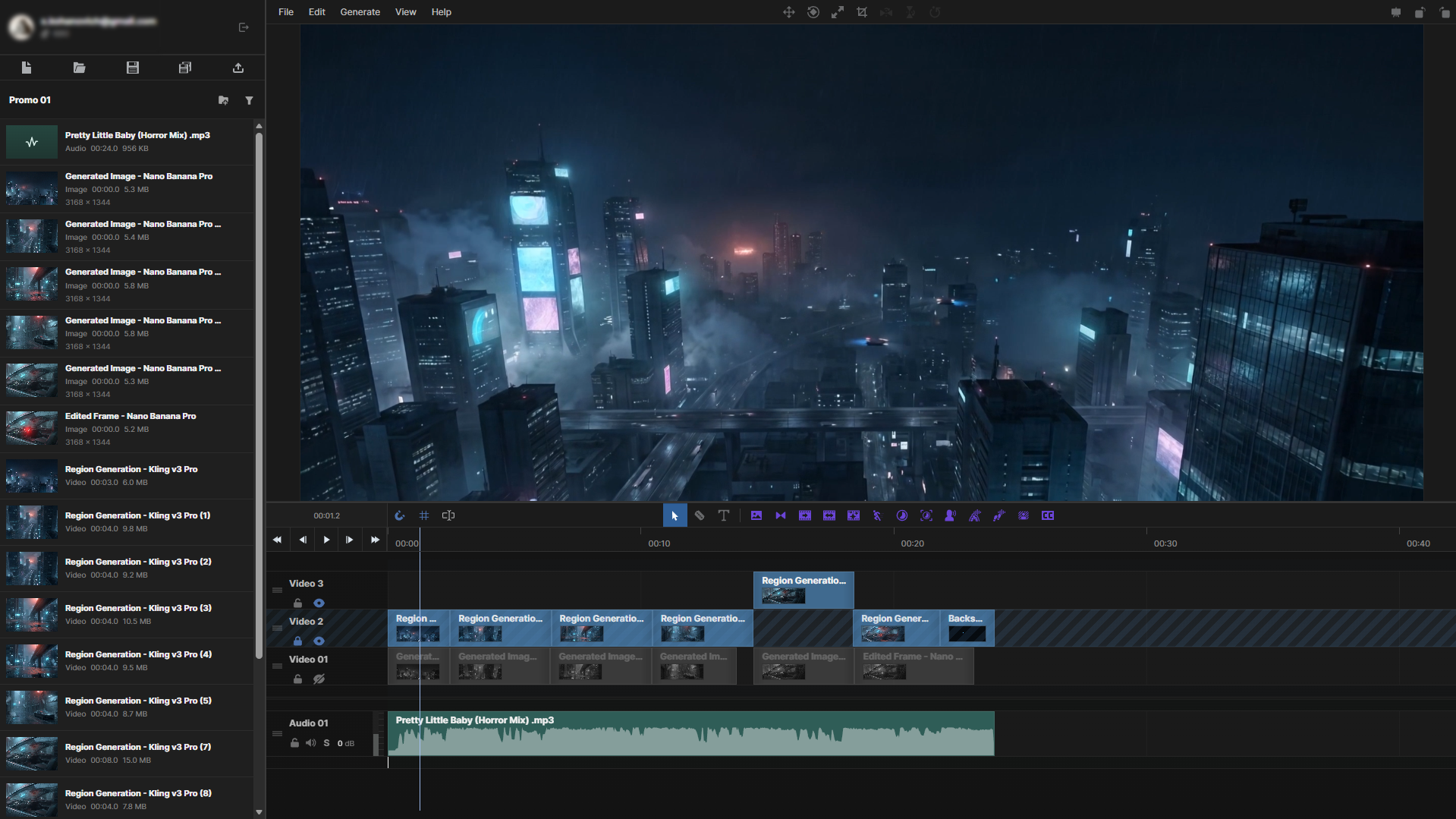
Task: Select Edited Frame - Nano clip on Video 01
Action: [914, 666]
